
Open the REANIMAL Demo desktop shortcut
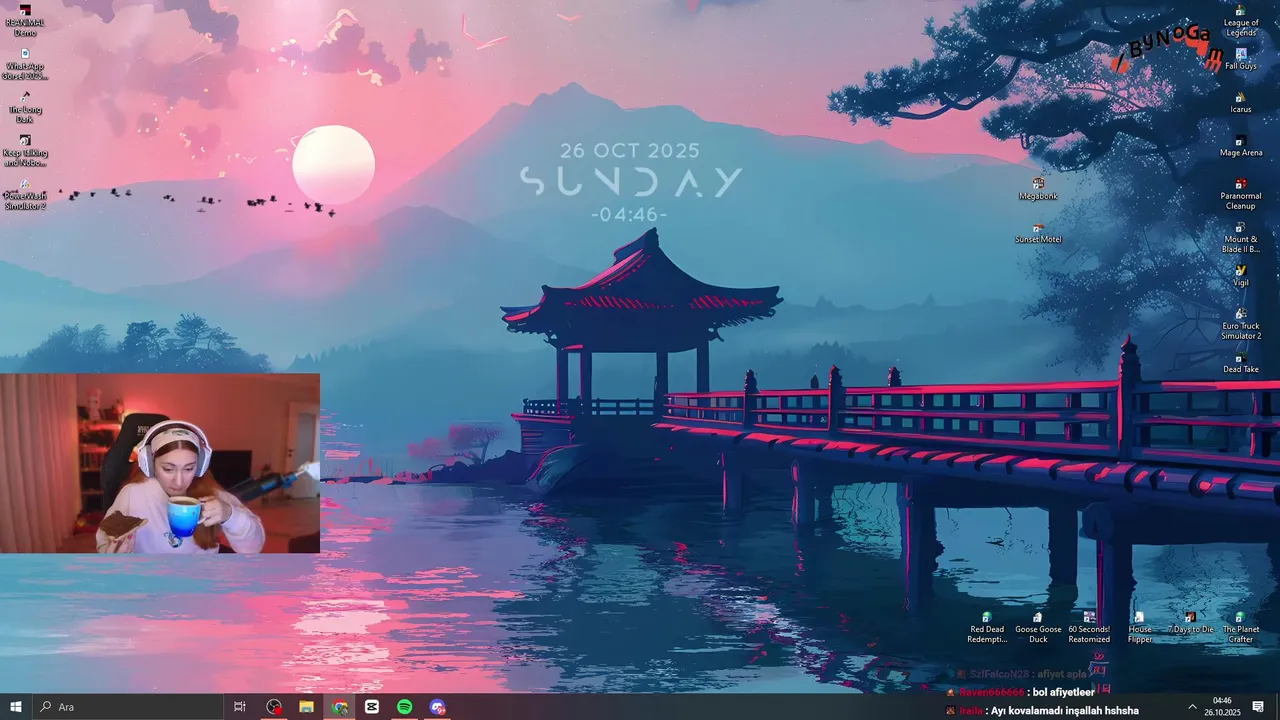25,20
